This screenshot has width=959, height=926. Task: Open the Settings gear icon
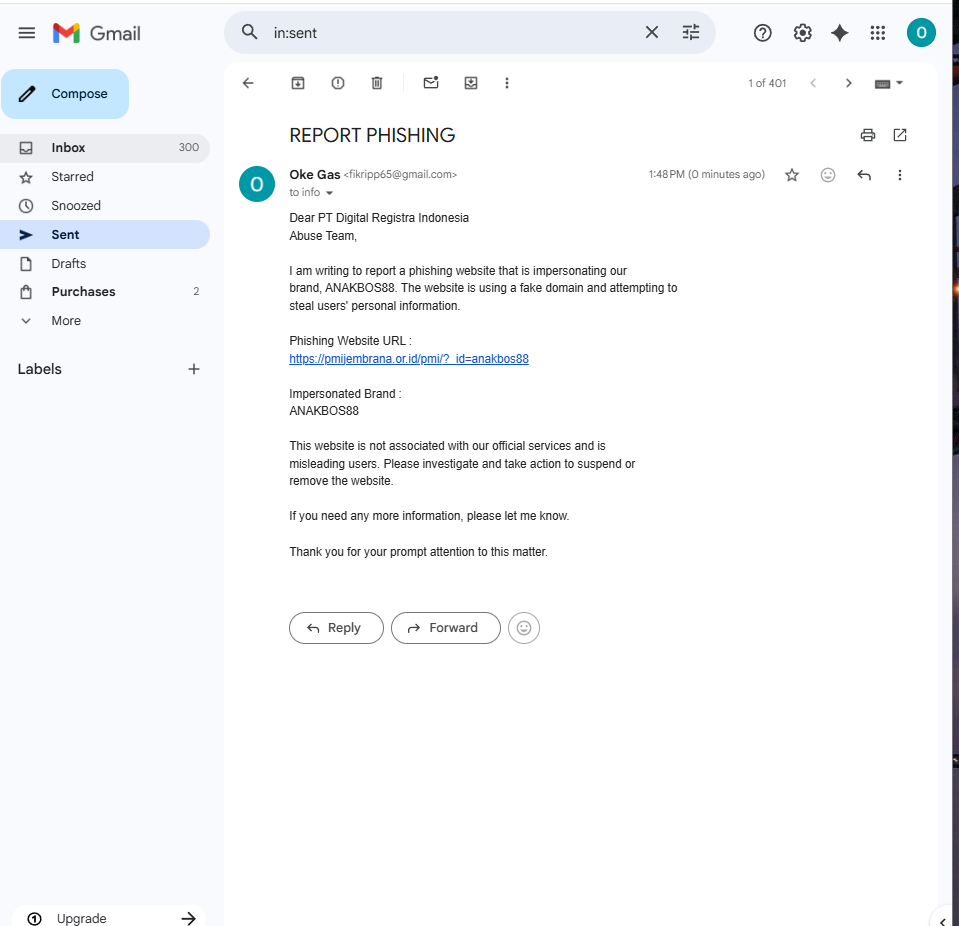pos(802,33)
